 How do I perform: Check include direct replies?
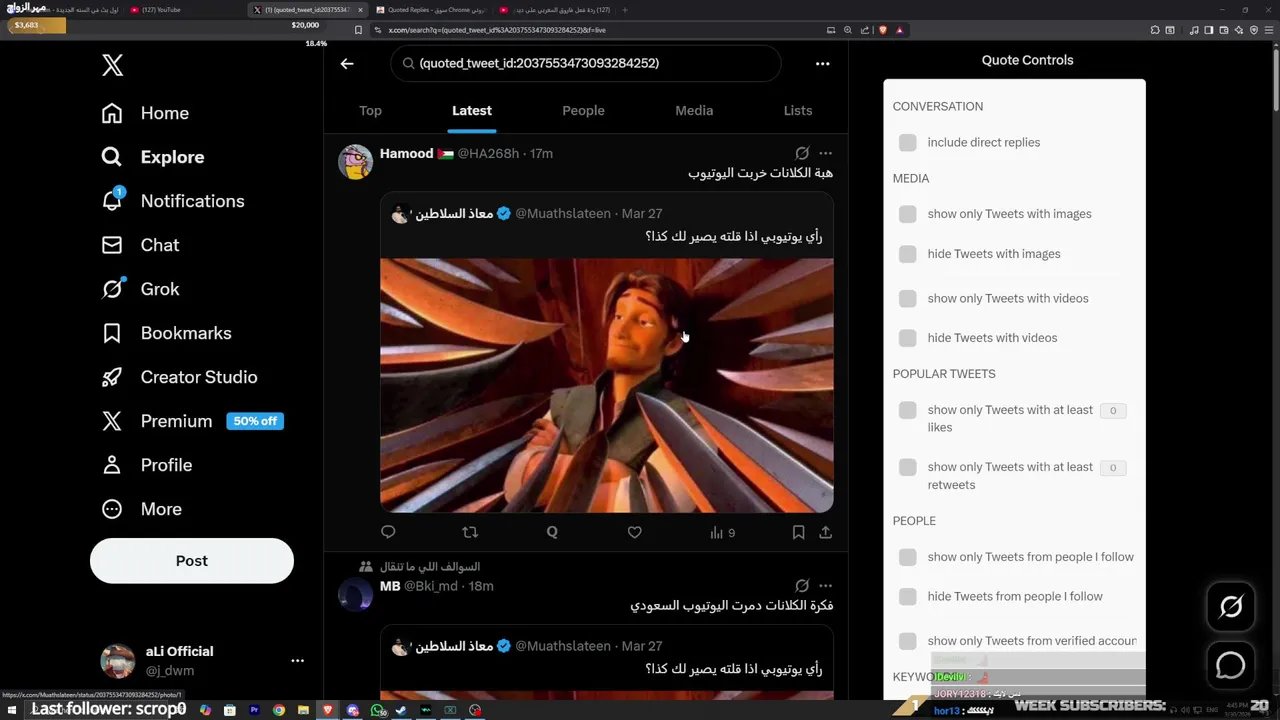click(907, 143)
